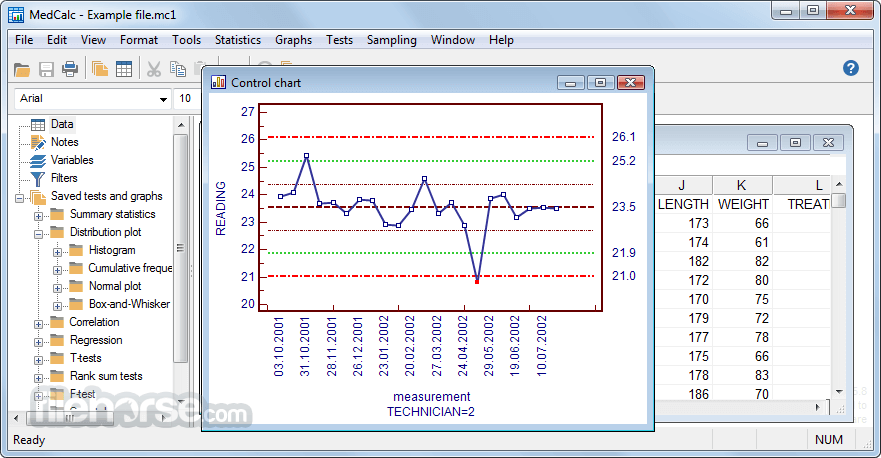Click the Regression folder icon
This screenshot has width=881, height=458.
57,340
